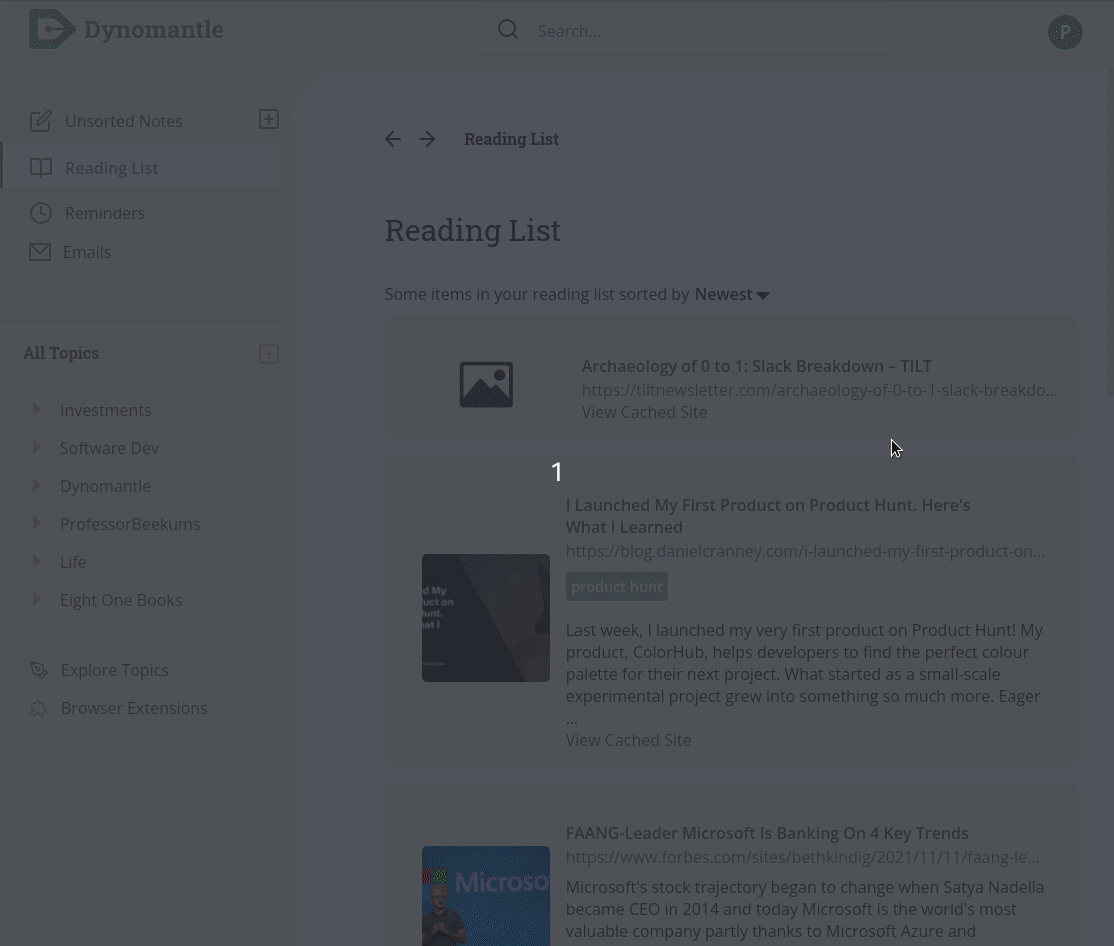View Cached Site for Slack Breakdown article
This screenshot has height=946, width=1114.
tap(644, 412)
